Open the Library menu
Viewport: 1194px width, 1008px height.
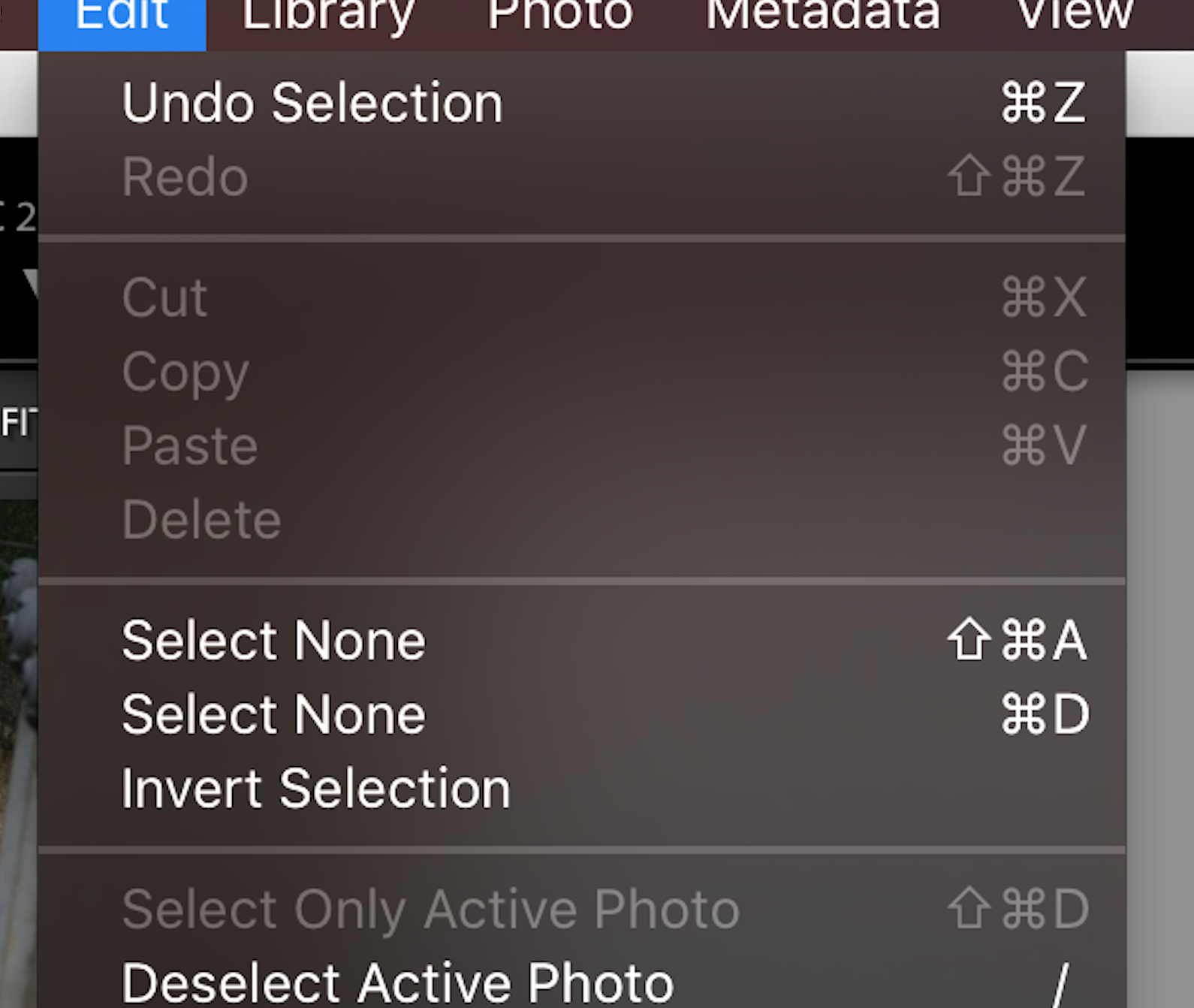[328, 17]
